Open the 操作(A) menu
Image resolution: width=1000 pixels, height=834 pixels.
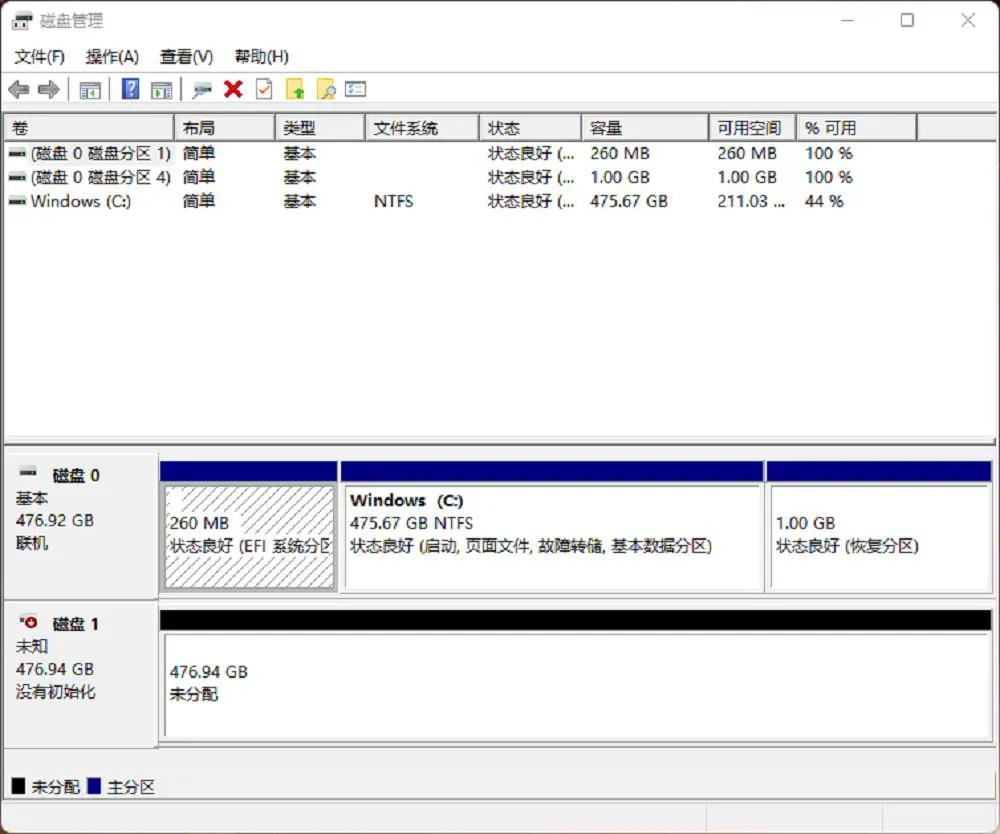click(x=112, y=57)
